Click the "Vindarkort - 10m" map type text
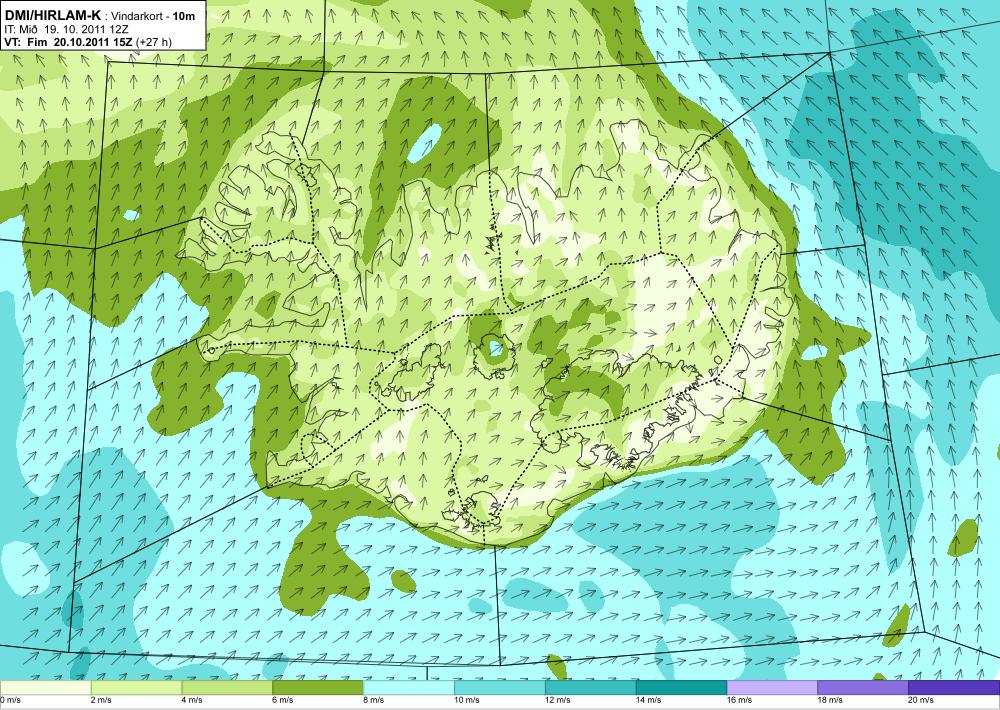 pyautogui.click(x=153, y=16)
